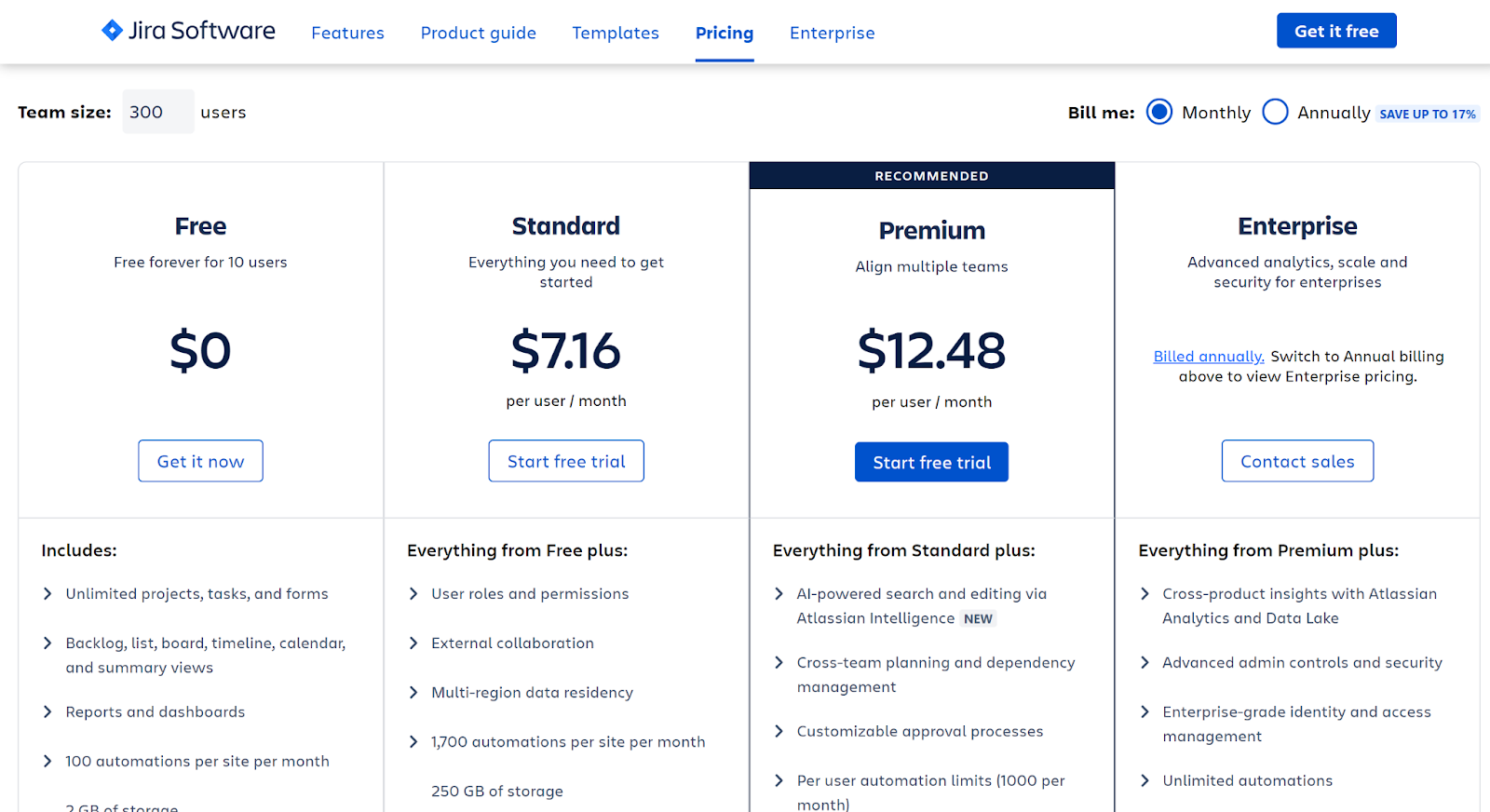Expand Unlimited projects, tasks, and forms chevron
Viewport: 1490px width, 812px height.
point(47,594)
